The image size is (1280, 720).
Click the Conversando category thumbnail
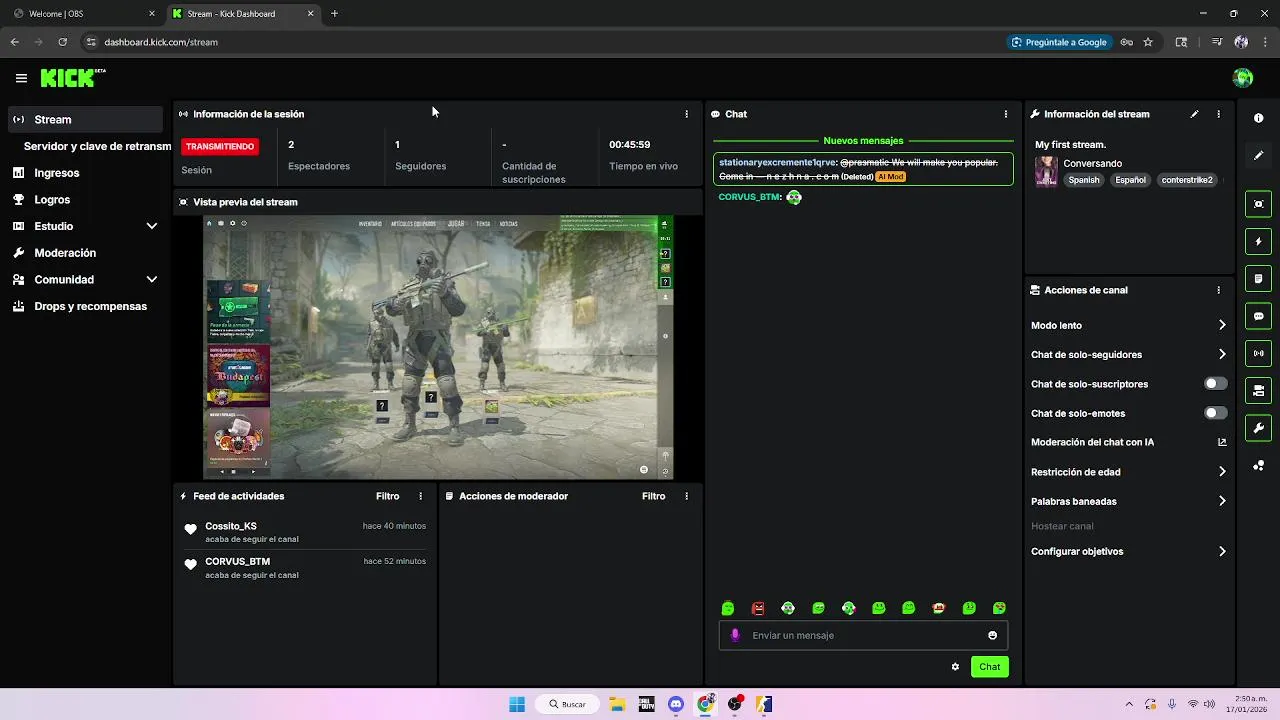coord(1046,171)
